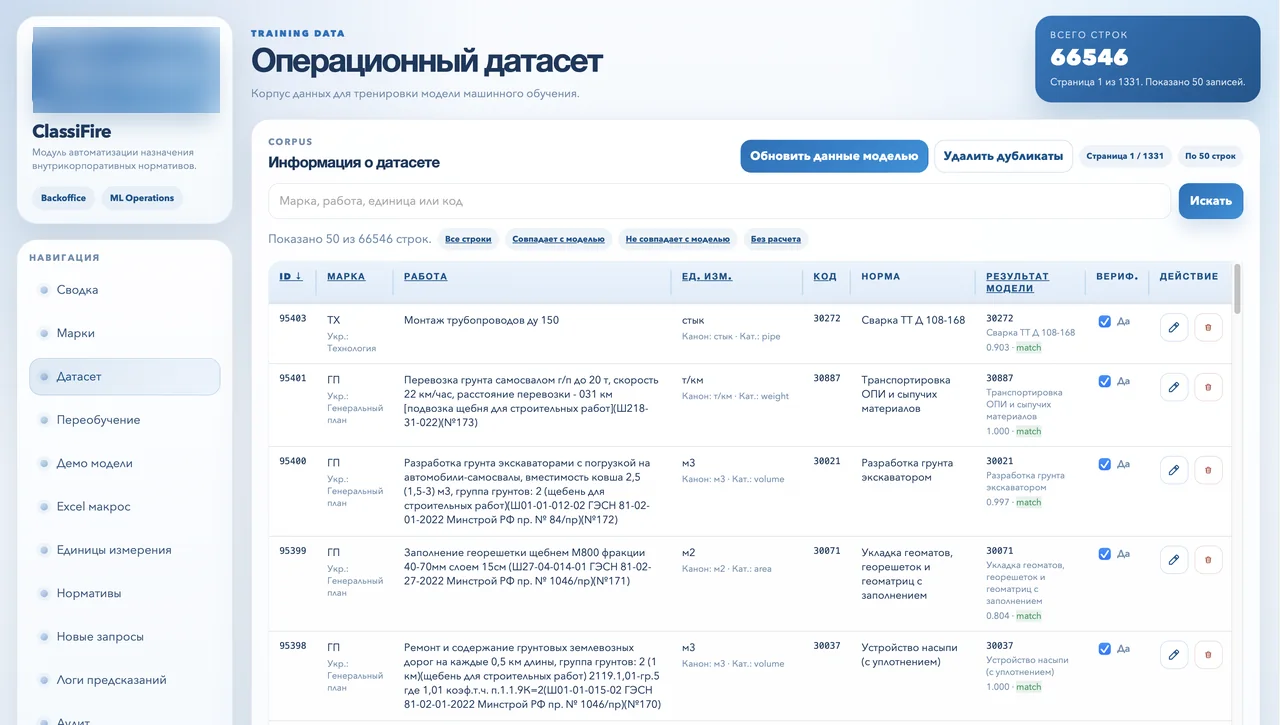
Task: Click Удалить дубликаты button
Action: point(1003,156)
